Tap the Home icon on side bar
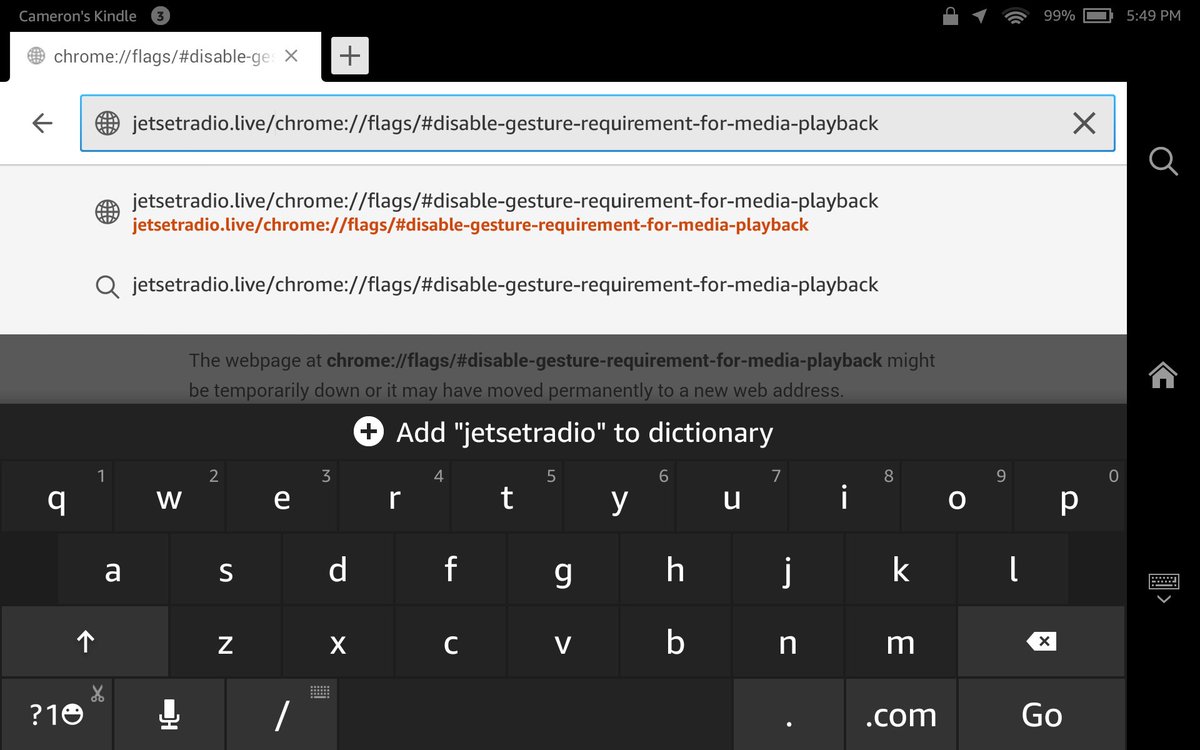1200x750 pixels. 1163,375
